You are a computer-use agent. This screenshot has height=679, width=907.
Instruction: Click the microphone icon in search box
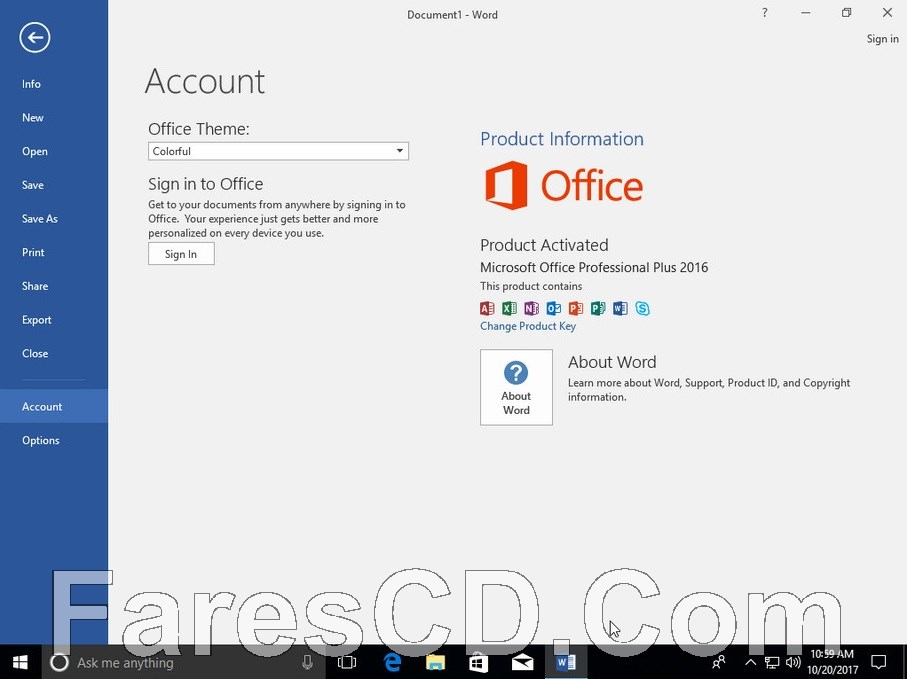click(x=307, y=662)
